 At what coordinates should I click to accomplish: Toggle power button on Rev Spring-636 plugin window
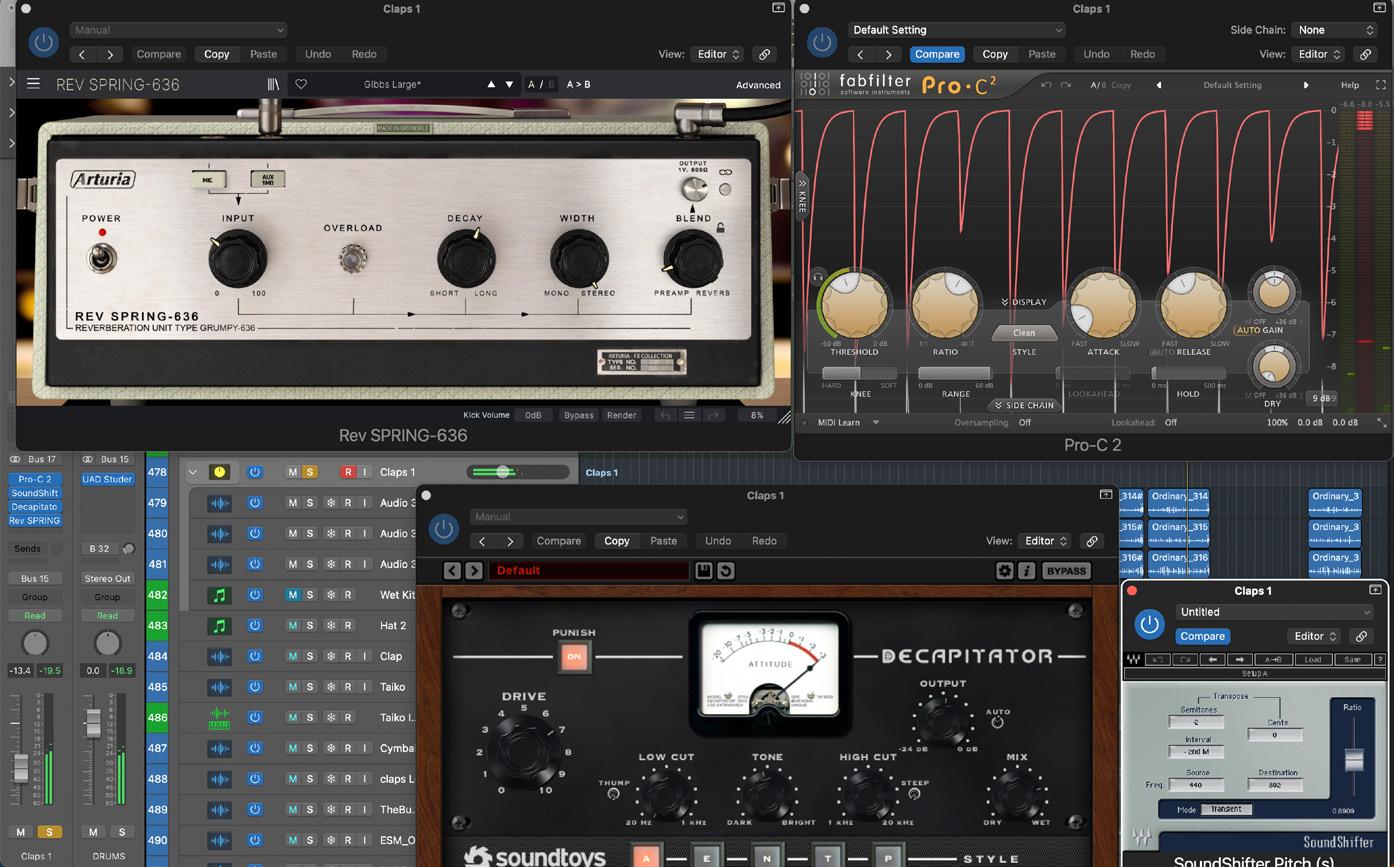point(43,42)
